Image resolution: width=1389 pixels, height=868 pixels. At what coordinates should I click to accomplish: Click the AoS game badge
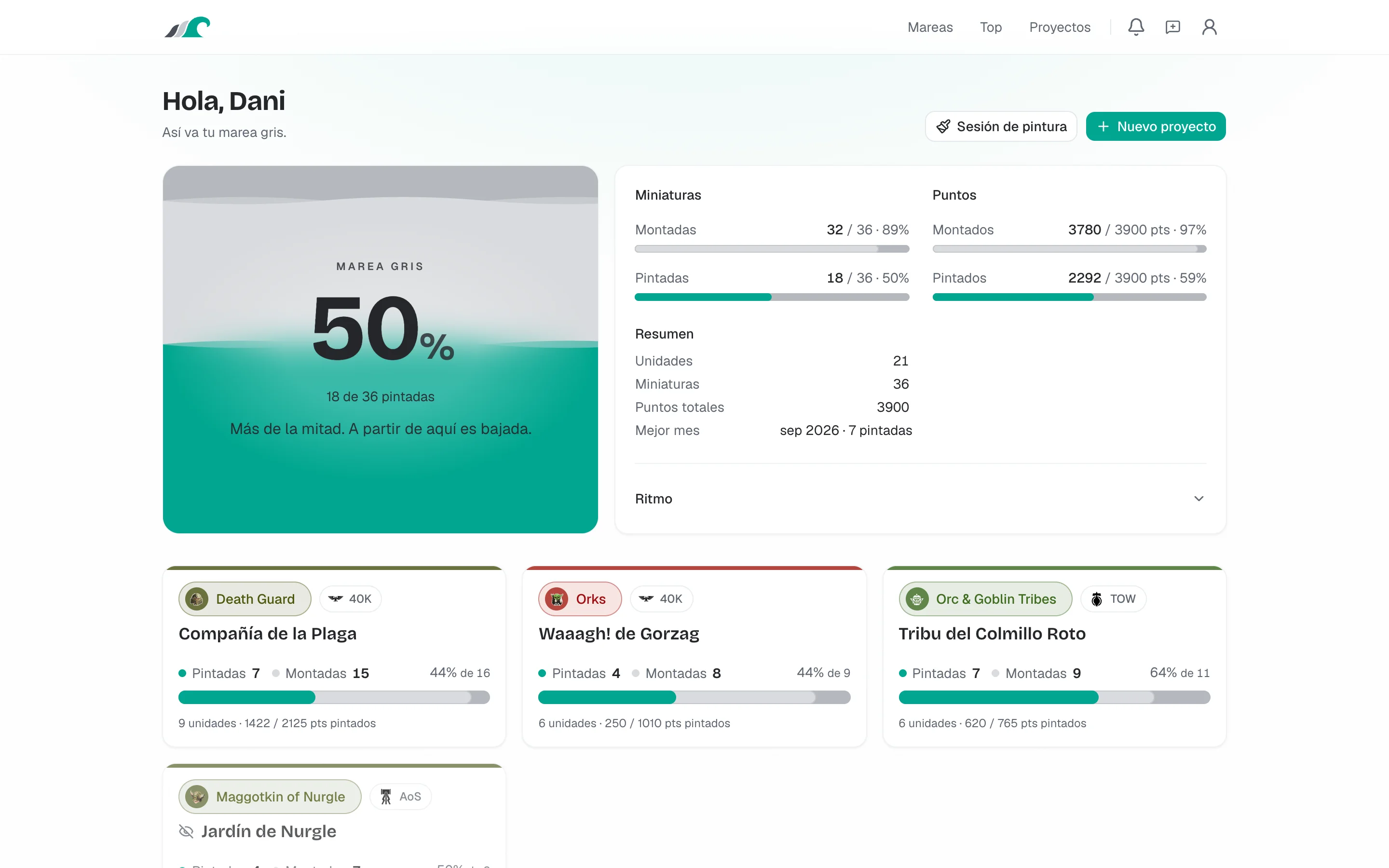[401, 796]
